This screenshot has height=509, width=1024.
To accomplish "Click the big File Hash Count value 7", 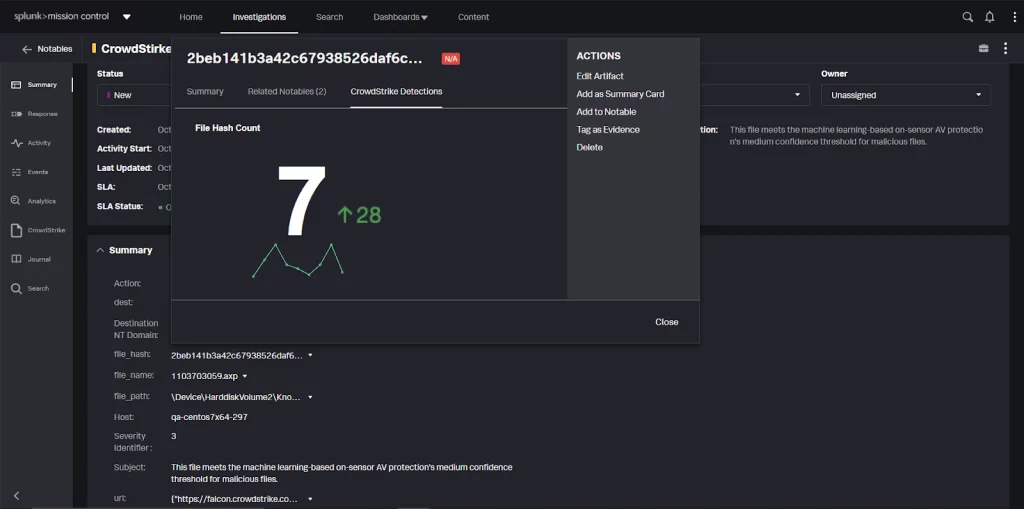I will 300,201.
